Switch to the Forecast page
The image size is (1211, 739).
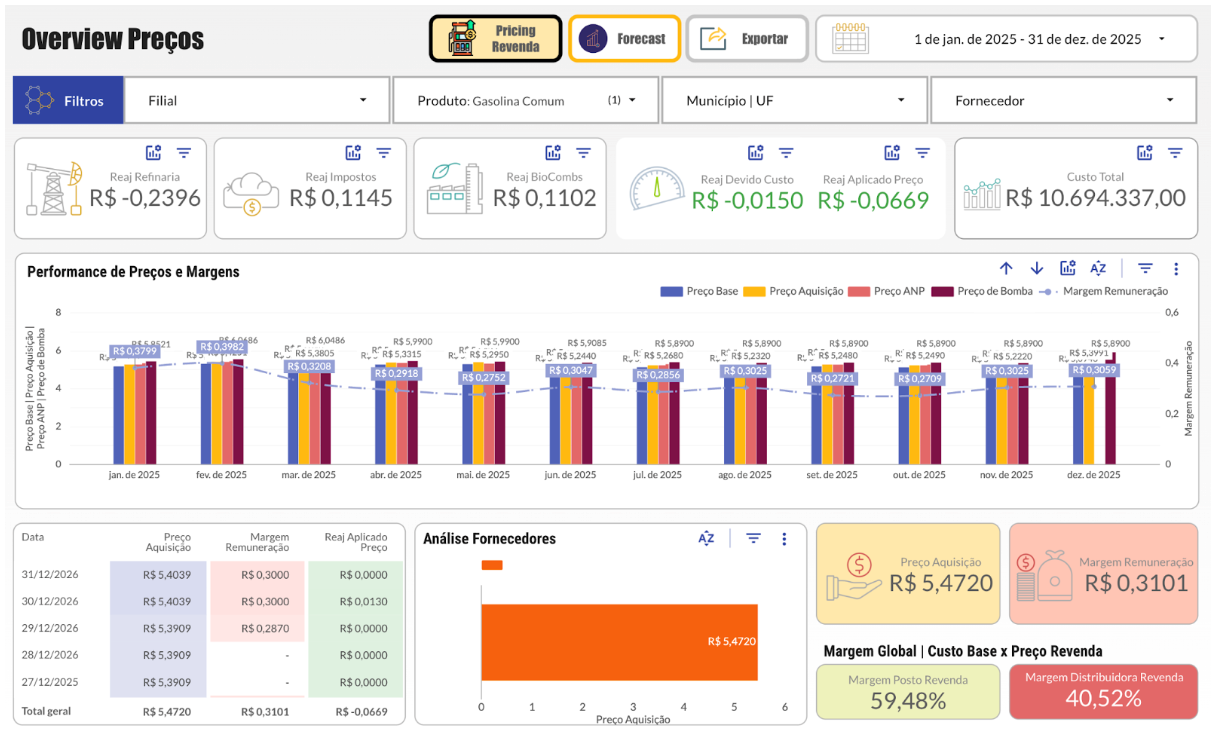coord(624,39)
